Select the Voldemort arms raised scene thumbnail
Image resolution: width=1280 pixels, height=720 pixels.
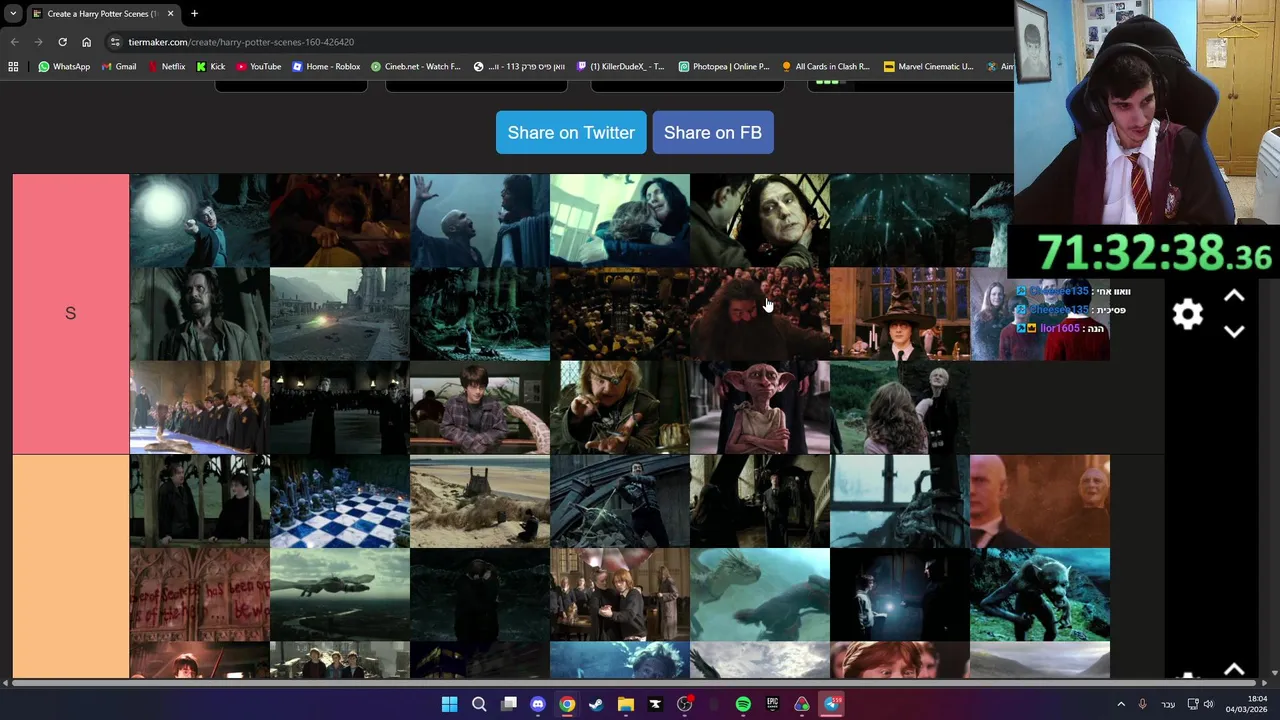(x=479, y=220)
